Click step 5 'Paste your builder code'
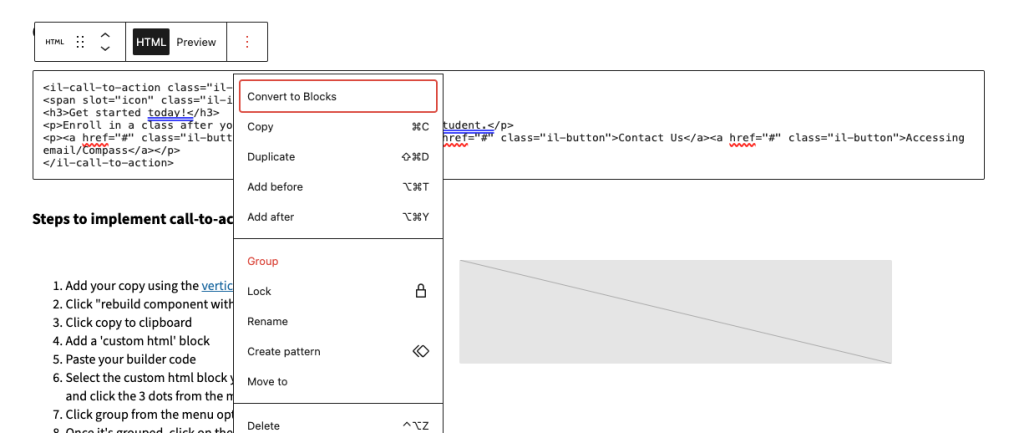Image resolution: width=1024 pixels, height=433 pixels. coord(131,359)
